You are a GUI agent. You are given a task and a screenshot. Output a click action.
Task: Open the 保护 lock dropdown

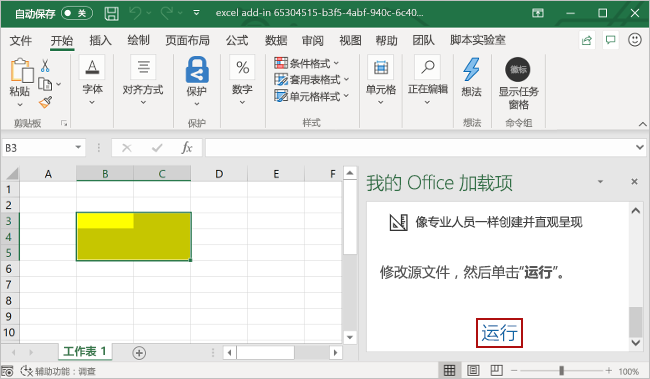point(196,81)
